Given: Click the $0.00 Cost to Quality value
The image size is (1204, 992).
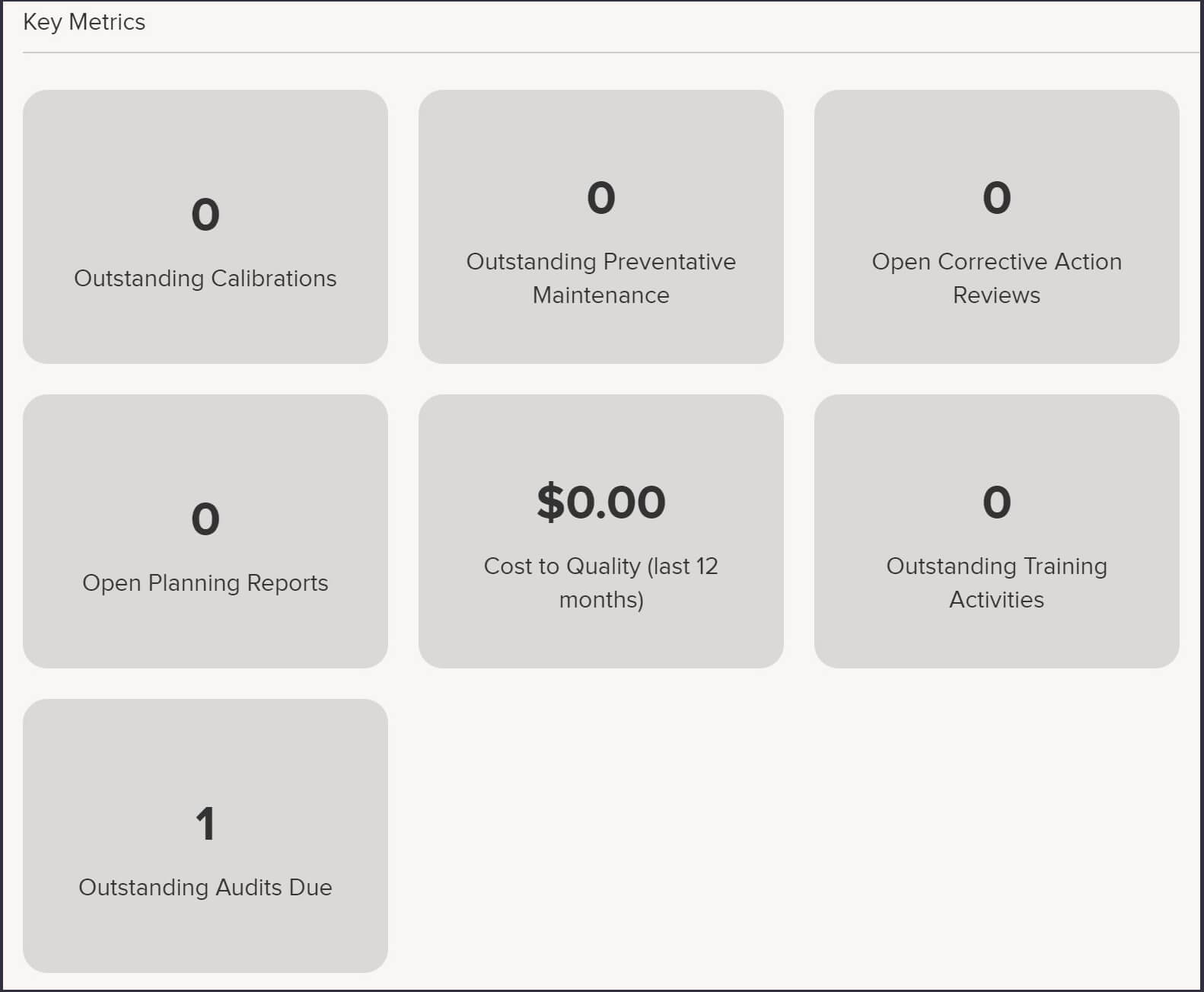Looking at the screenshot, I should 601,500.
